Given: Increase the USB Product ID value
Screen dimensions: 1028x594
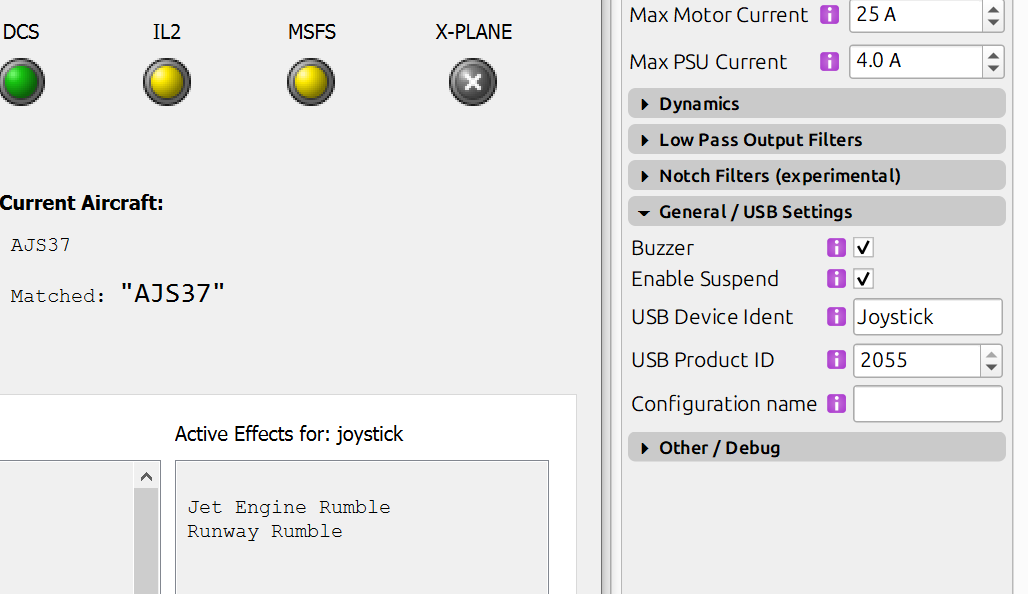Looking at the screenshot, I should click(x=991, y=352).
